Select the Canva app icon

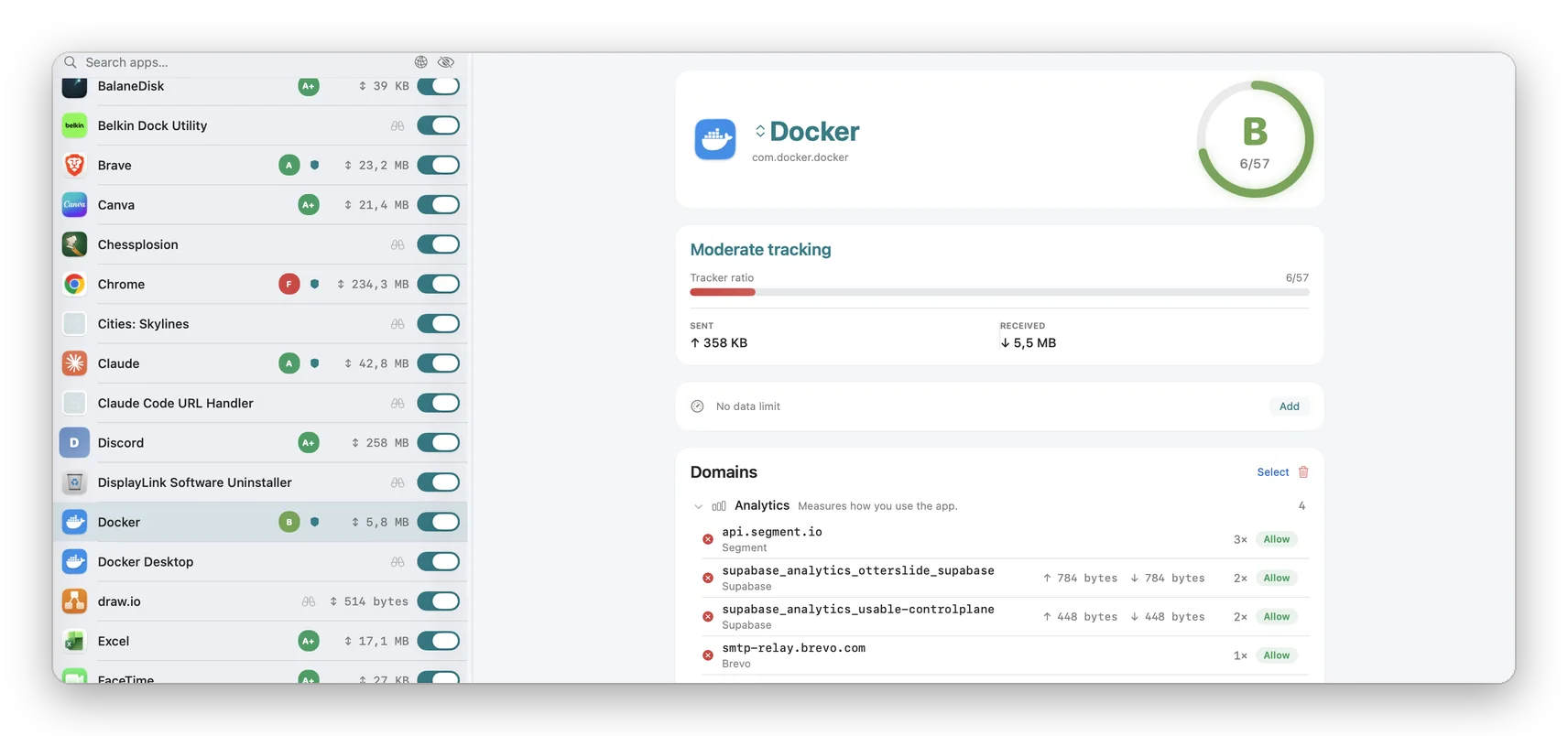click(75, 205)
